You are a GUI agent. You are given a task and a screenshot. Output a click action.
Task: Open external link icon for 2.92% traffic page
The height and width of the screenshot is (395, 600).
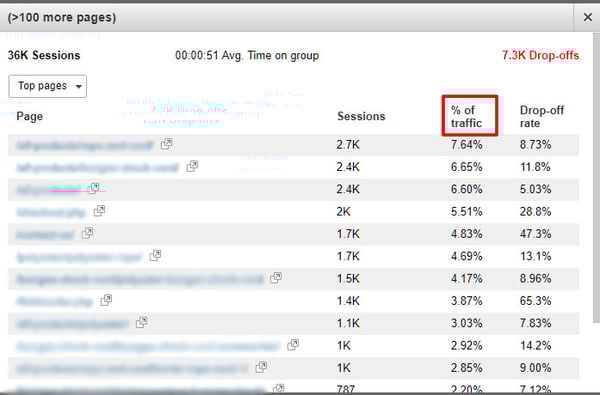[293, 345]
